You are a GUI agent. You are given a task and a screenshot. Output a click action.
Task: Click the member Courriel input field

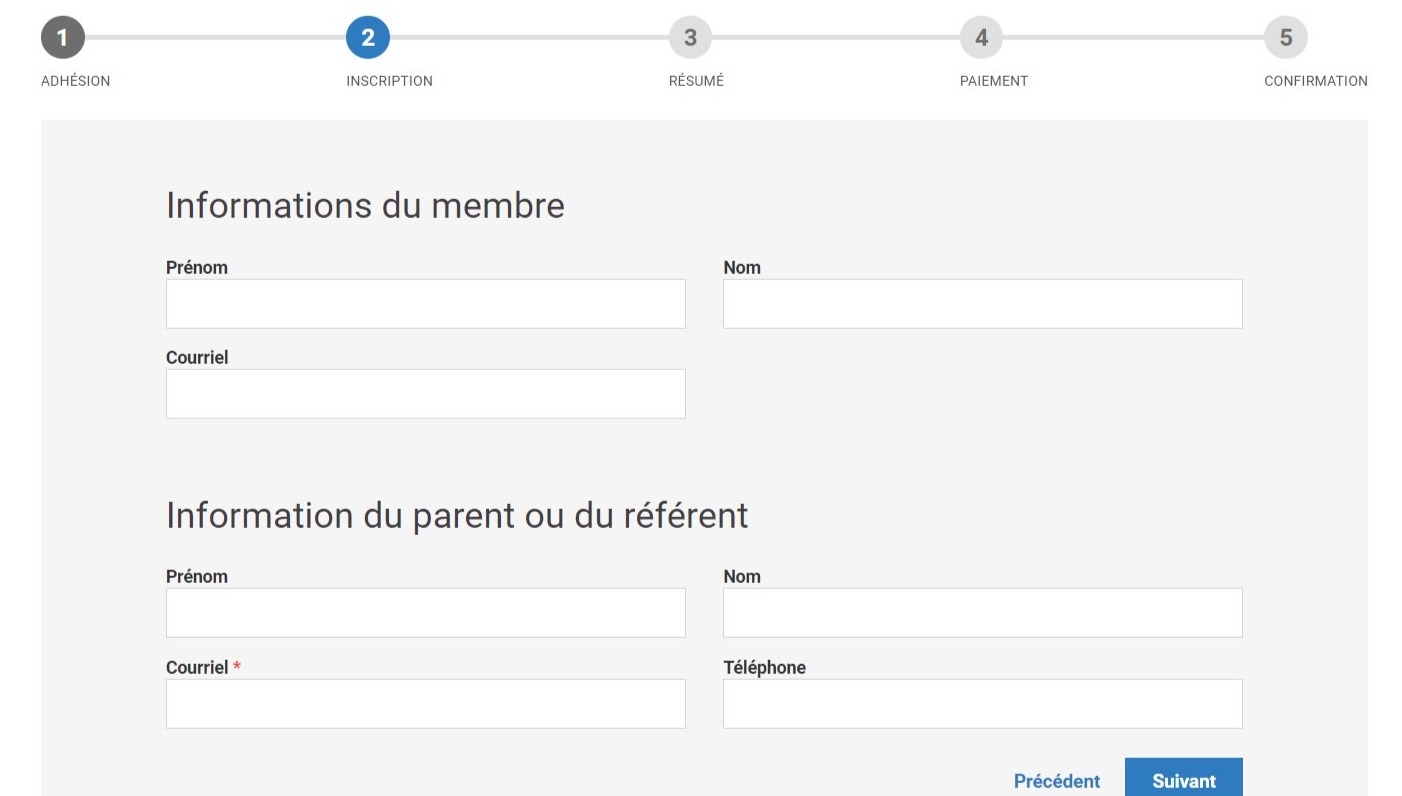(x=425, y=393)
